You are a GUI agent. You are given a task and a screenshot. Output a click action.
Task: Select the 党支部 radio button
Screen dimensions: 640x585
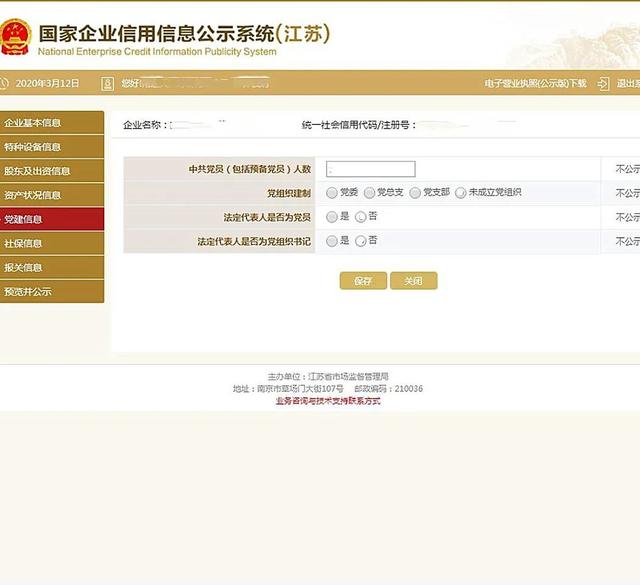415,193
